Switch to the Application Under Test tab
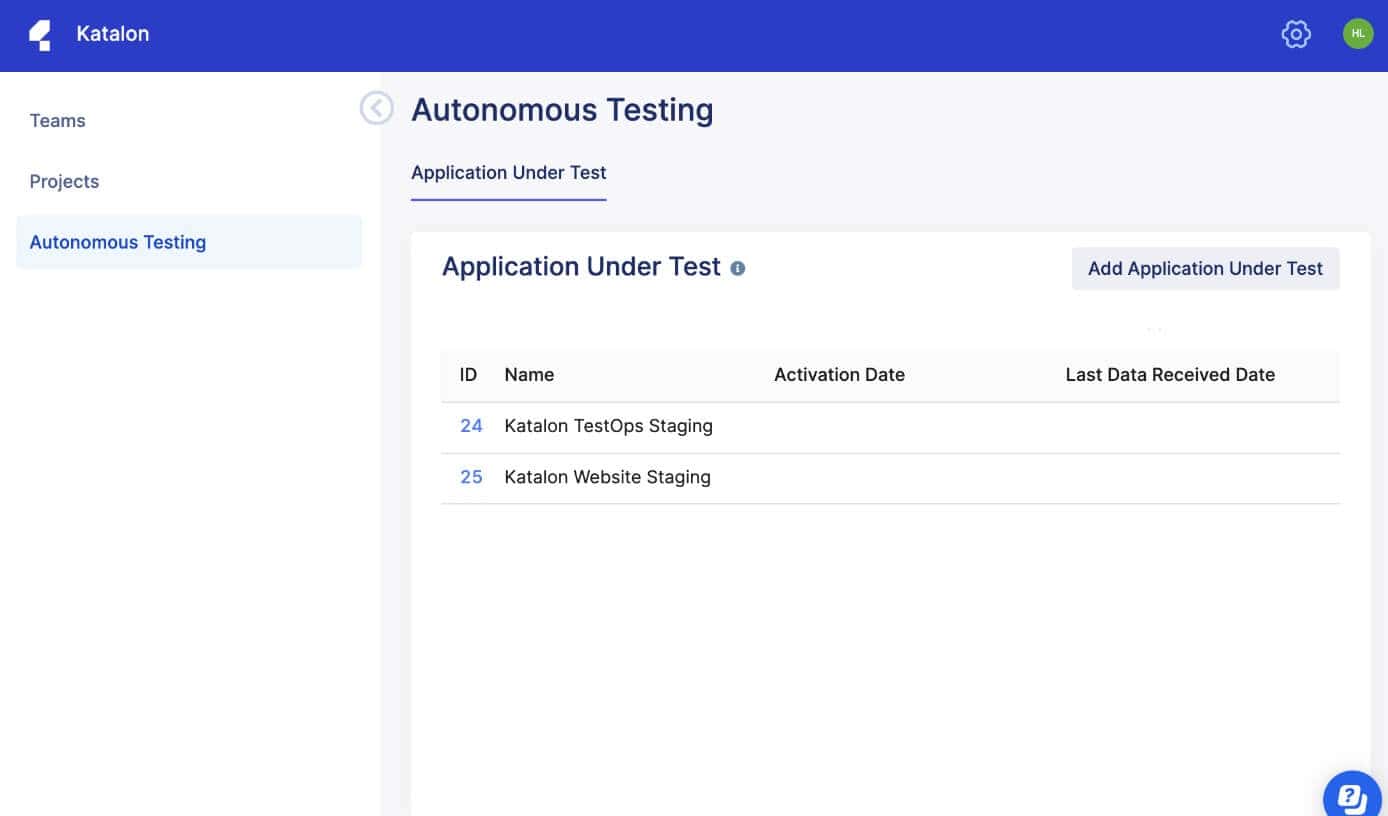Screen dimensions: 1388x816 [509, 173]
